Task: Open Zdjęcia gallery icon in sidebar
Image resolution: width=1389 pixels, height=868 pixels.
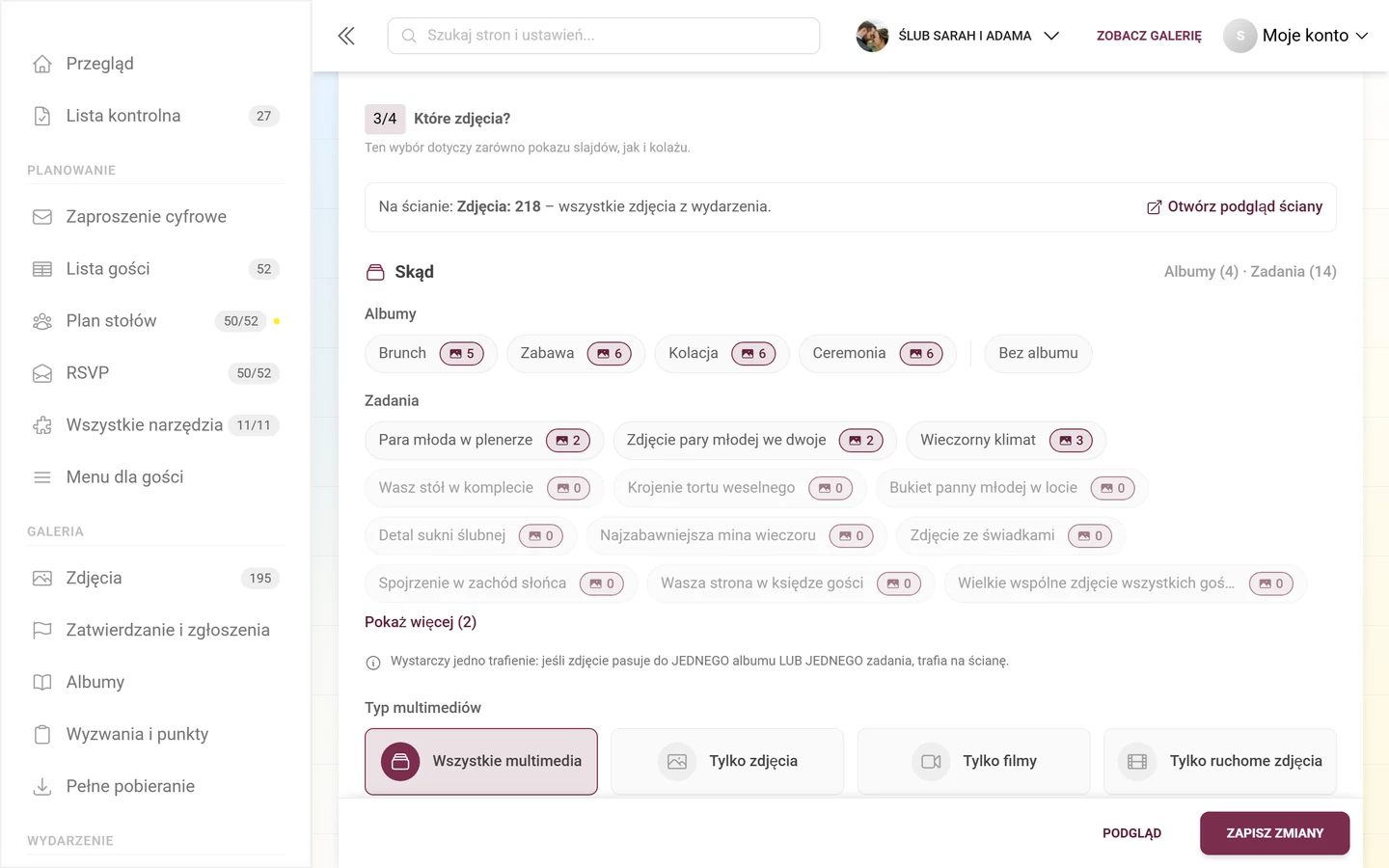Action: click(x=42, y=579)
